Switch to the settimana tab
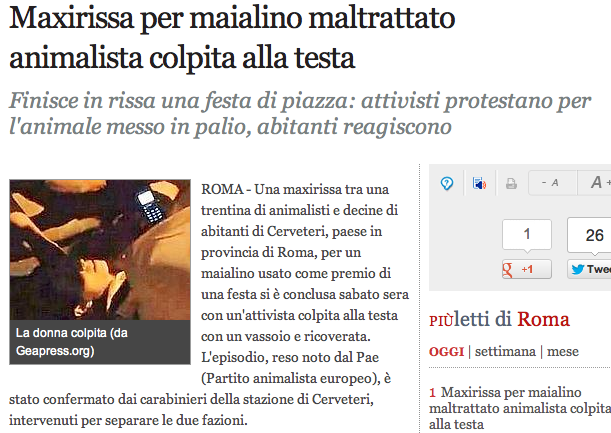The width and height of the screenshot is (611, 433). pyautogui.click(x=505, y=352)
